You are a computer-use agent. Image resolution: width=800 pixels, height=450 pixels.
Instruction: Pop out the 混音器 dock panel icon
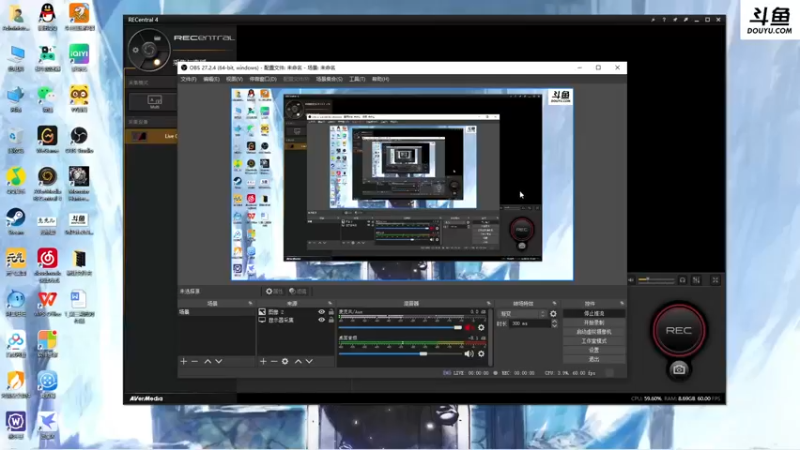point(489,304)
